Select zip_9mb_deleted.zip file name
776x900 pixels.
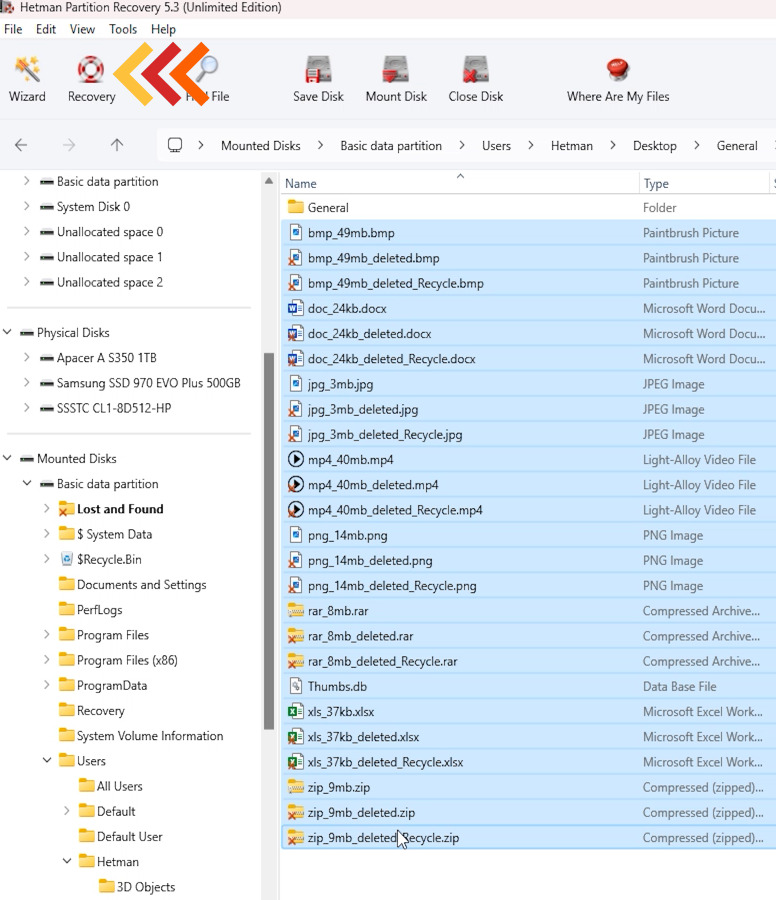point(361,812)
